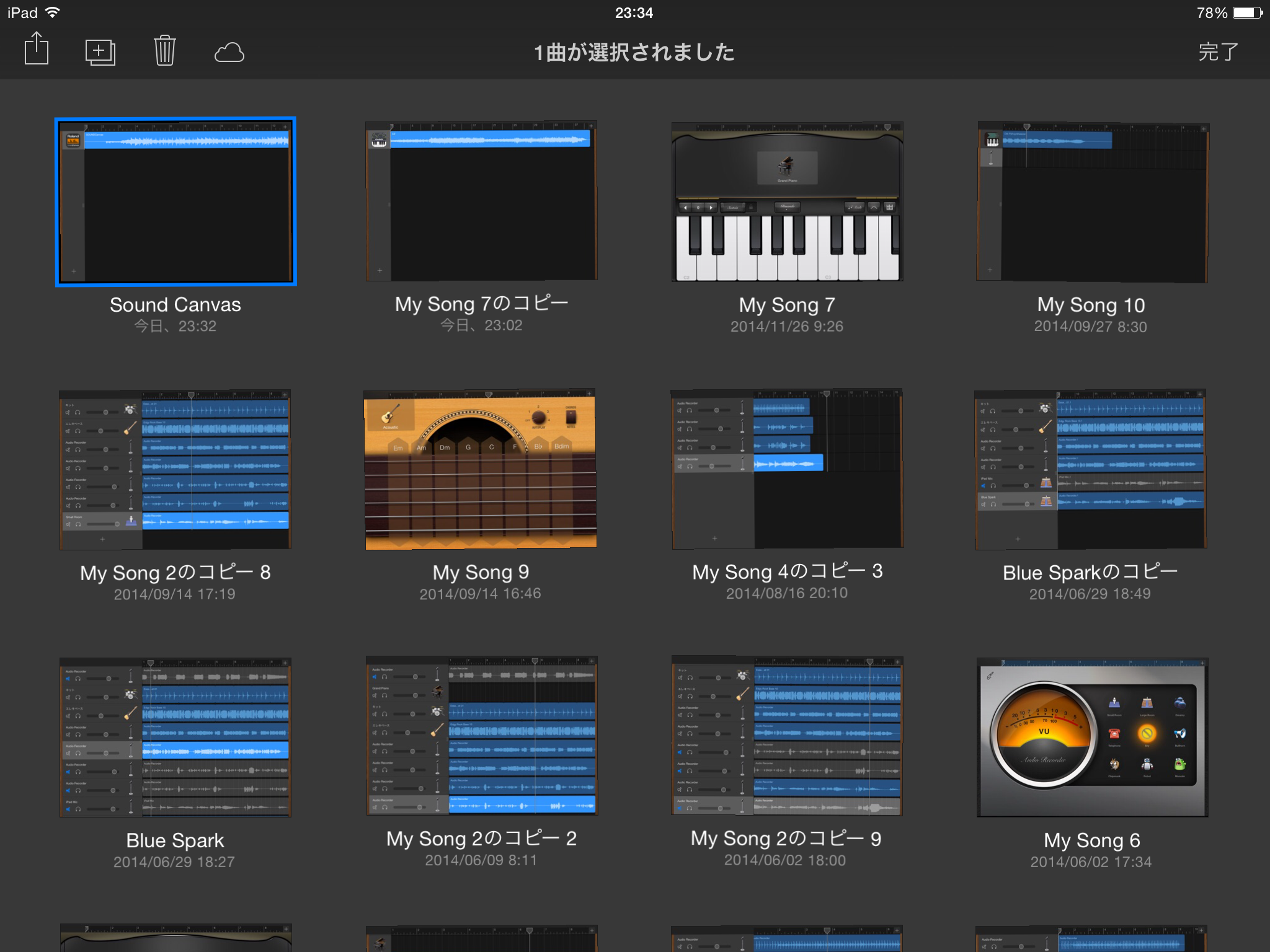
Task: Tap the 'My Song 6' title label
Action: tap(1092, 840)
